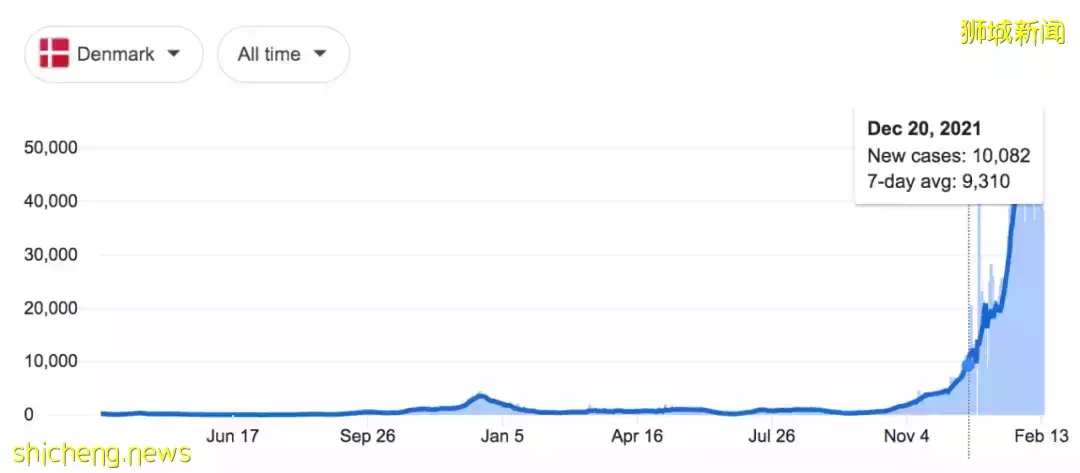Select the Jan 5 date label
The image size is (1080, 473).
[x=503, y=436]
